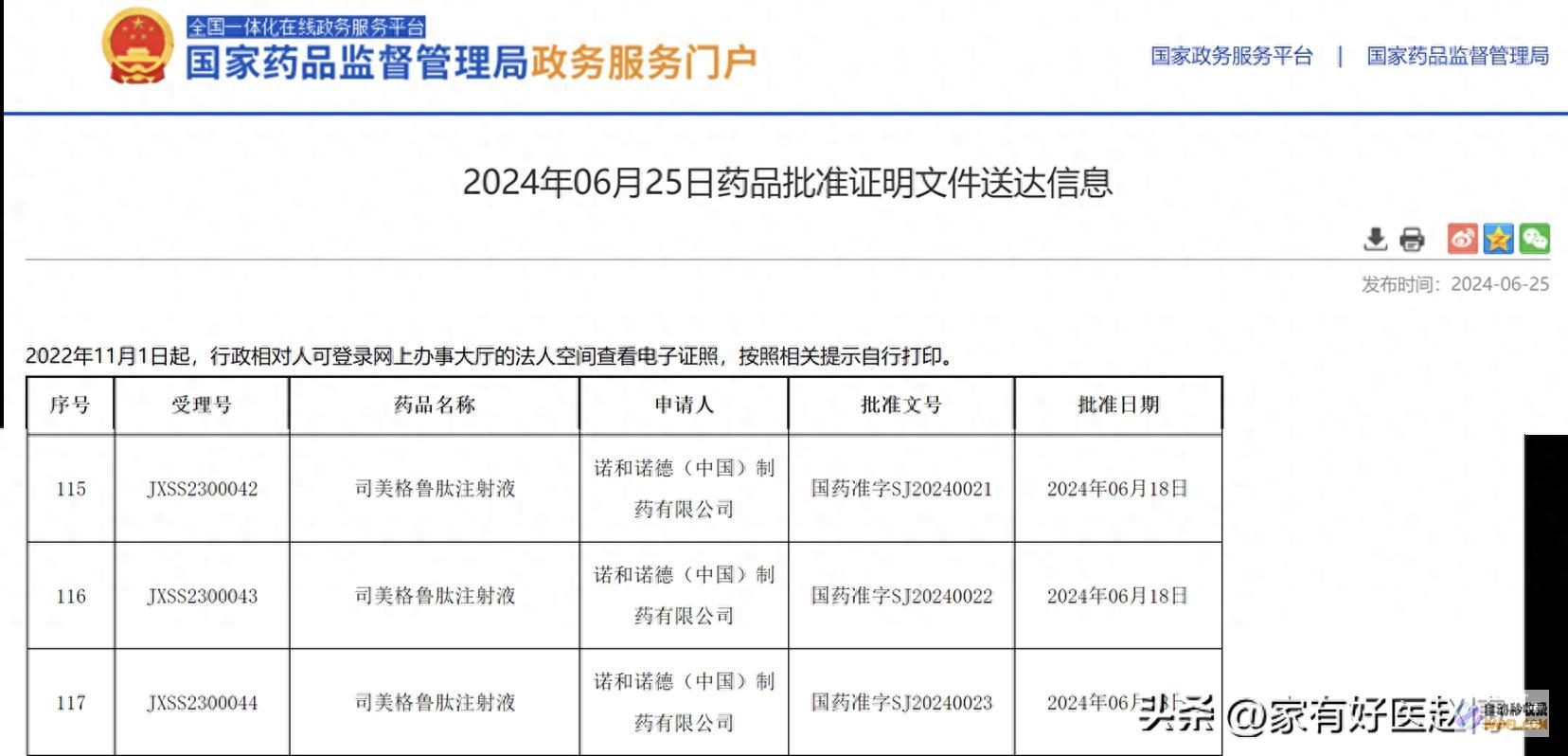Viewport: 1568px width, 756px height.
Task: Share to Weibo icon
Action: coord(1462,238)
